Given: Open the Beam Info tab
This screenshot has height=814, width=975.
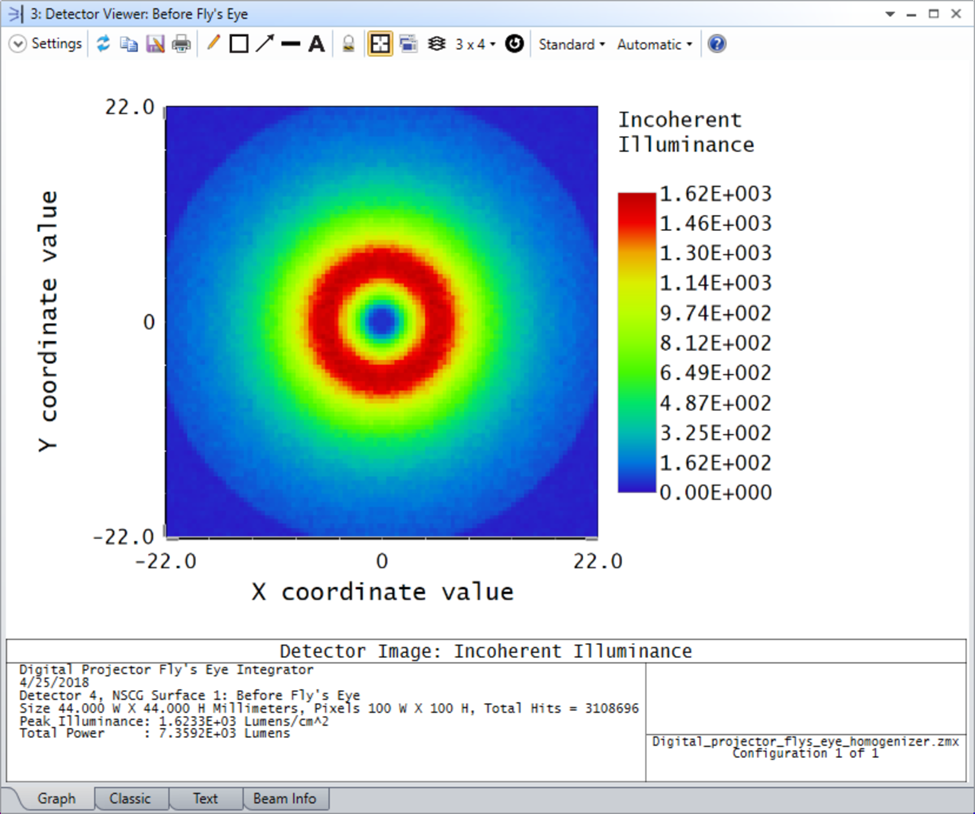Looking at the screenshot, I should click(286, 798).
